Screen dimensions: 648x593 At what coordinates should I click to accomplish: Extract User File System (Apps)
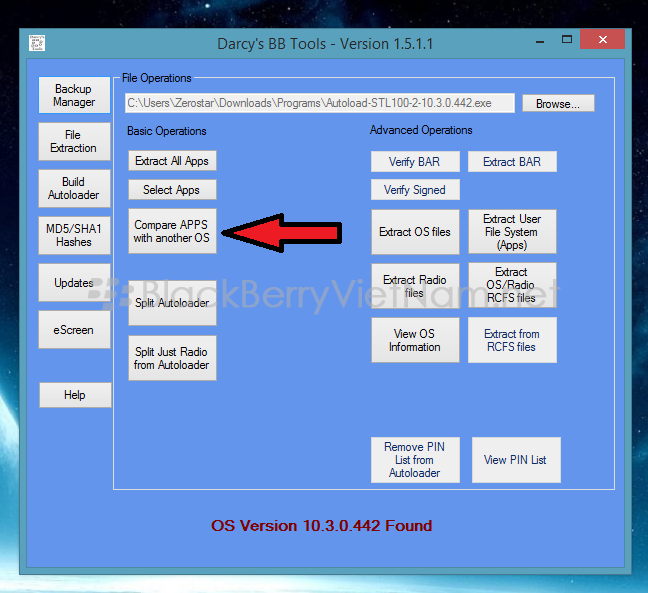click(512, 232)
